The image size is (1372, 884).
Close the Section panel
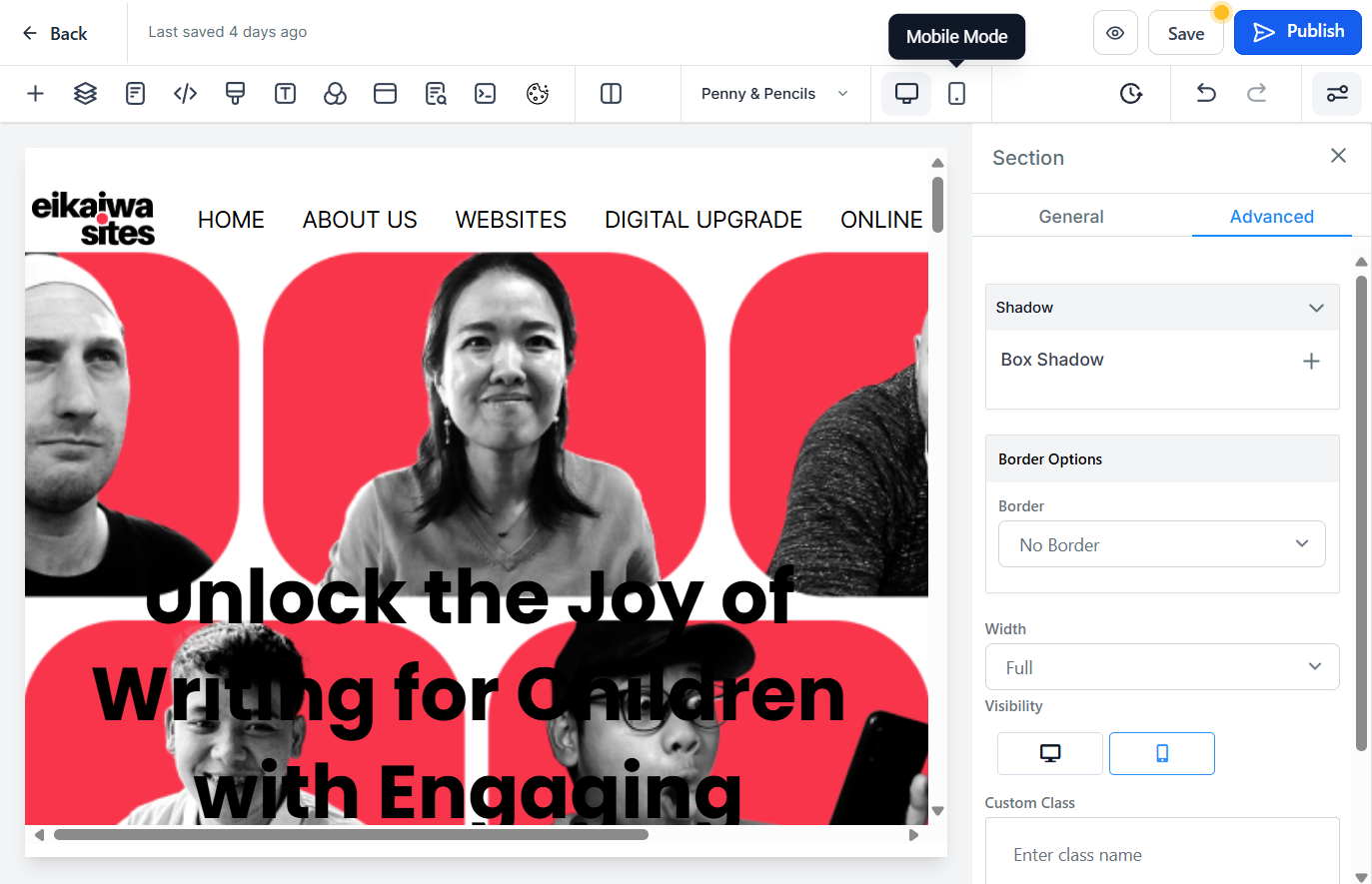click(1339, 156)
